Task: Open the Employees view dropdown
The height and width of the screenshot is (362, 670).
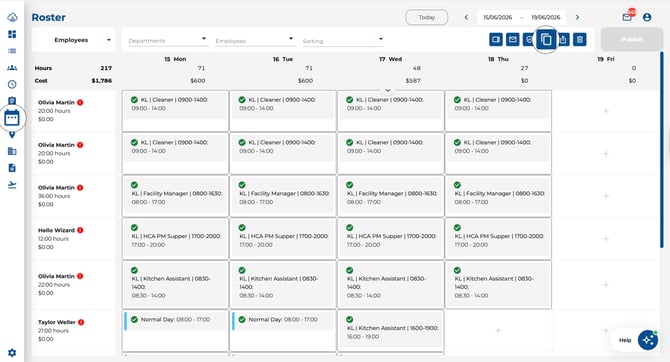Action: point(73,40)
